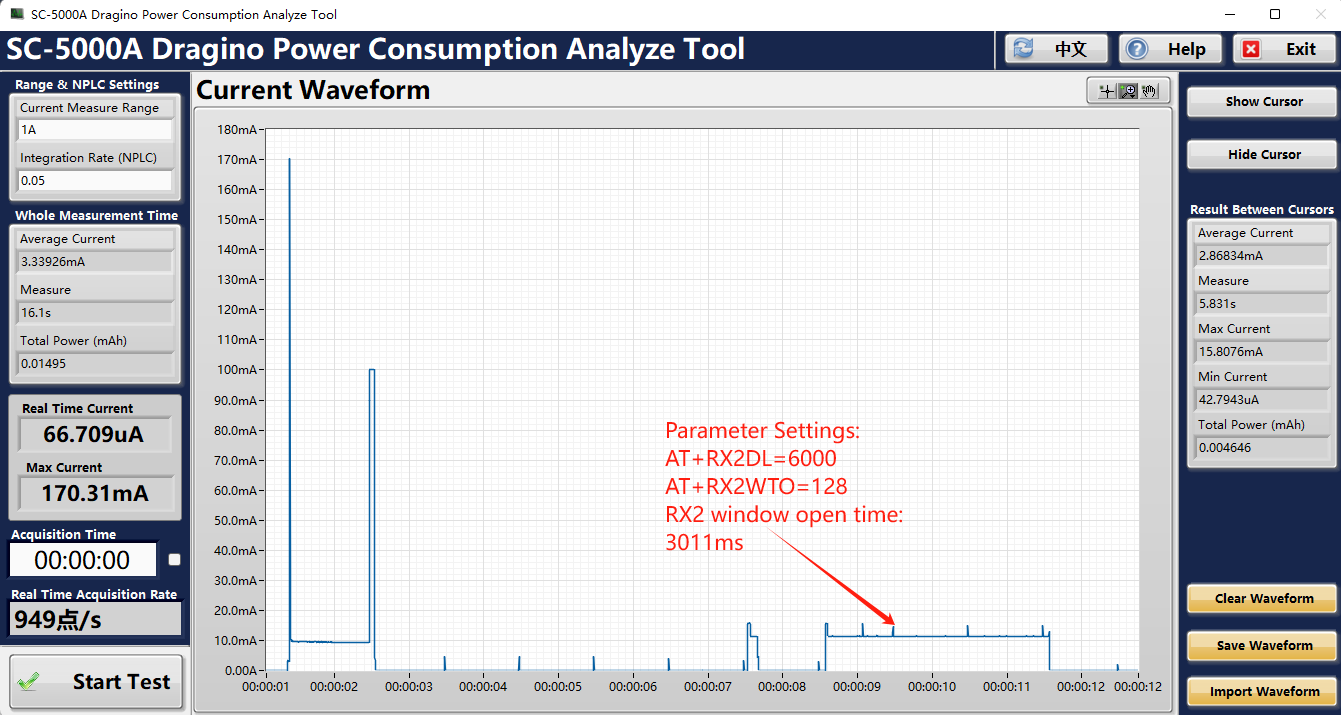Click the green checkmark icon on Start Test
1341x715 pixels.
tap(28, 682)
